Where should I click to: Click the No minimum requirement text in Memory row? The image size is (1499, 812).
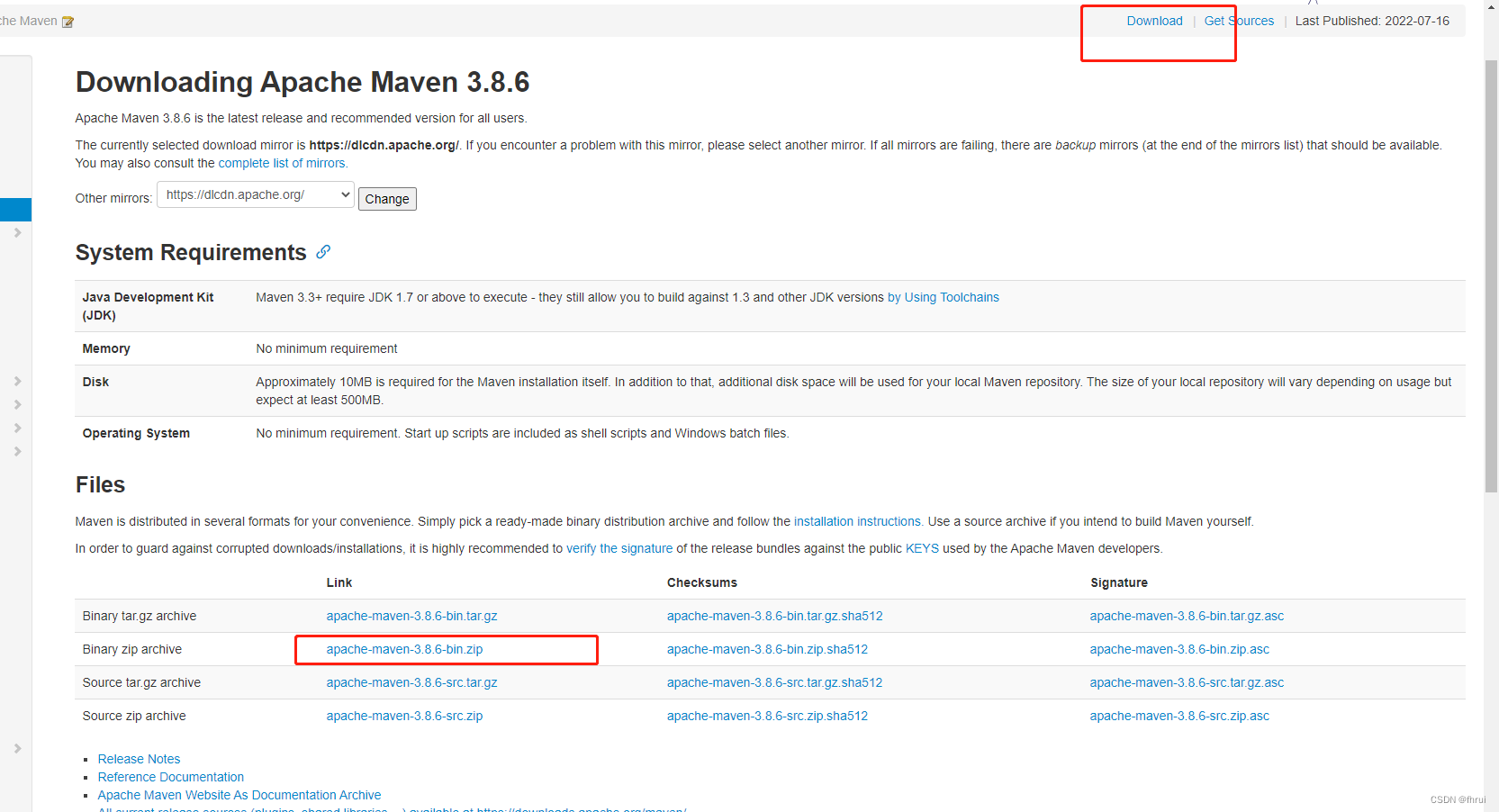coord(326,348)
